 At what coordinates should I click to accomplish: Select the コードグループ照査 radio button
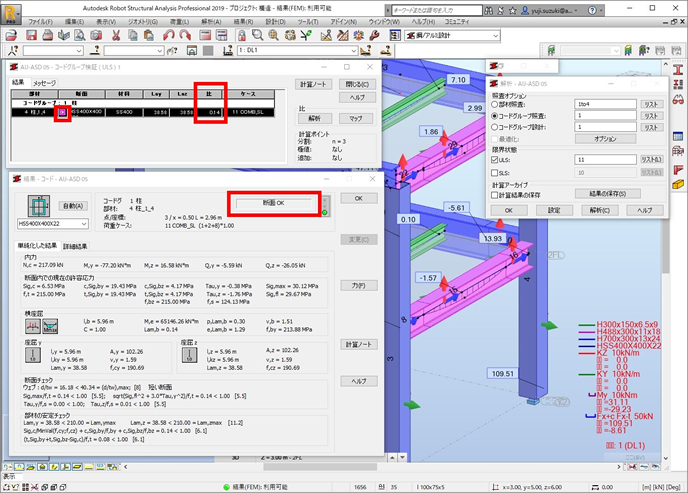494,116
